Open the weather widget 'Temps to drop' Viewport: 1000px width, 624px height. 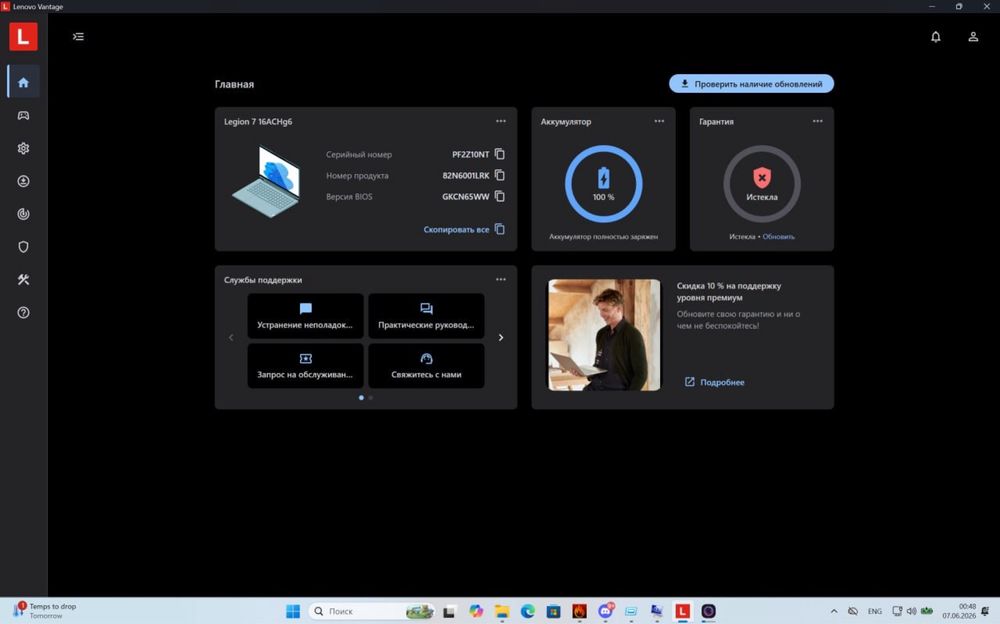pos(46,611)
